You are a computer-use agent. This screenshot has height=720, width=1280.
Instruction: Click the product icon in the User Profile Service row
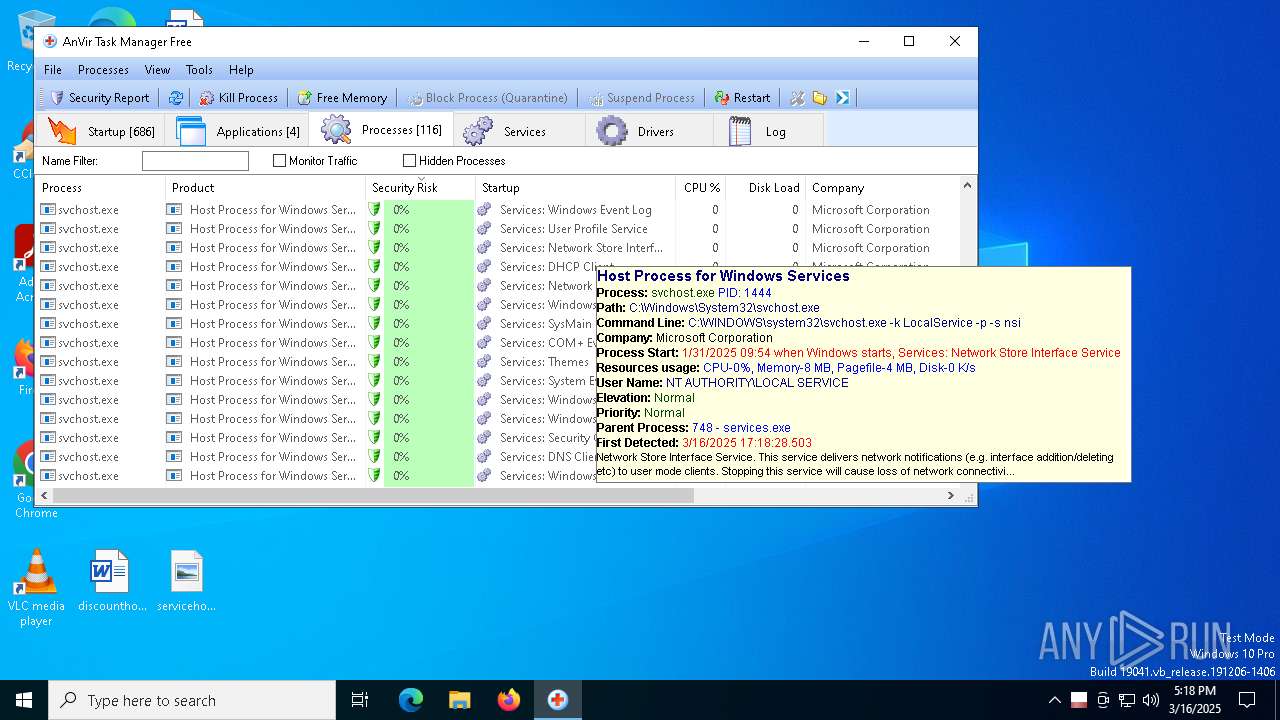click(x=174, y=229)
